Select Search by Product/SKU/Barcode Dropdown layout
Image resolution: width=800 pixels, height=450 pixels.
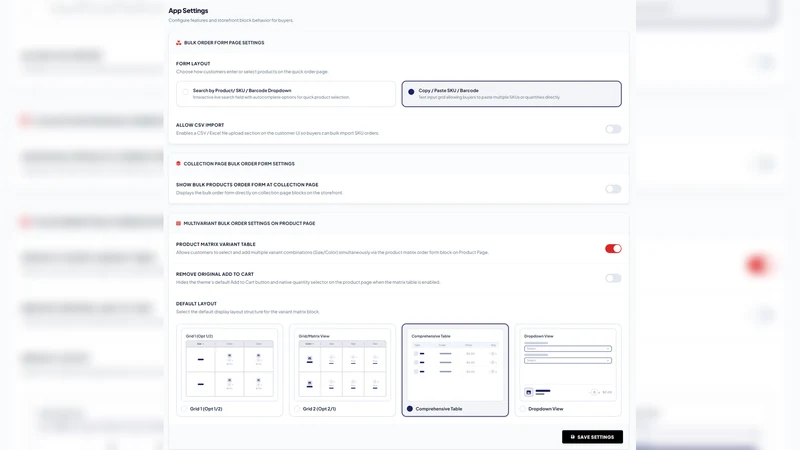coord(286,94)
